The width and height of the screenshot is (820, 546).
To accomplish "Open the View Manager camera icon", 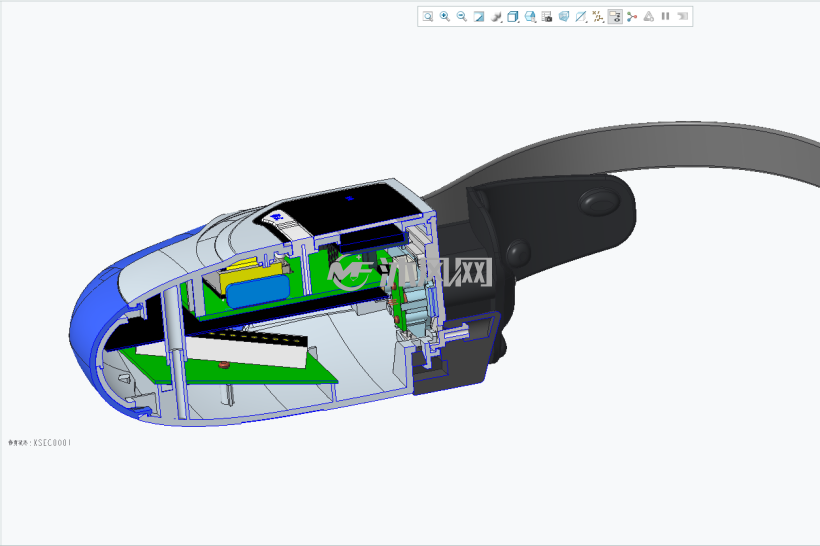I will tap(547, 17).
